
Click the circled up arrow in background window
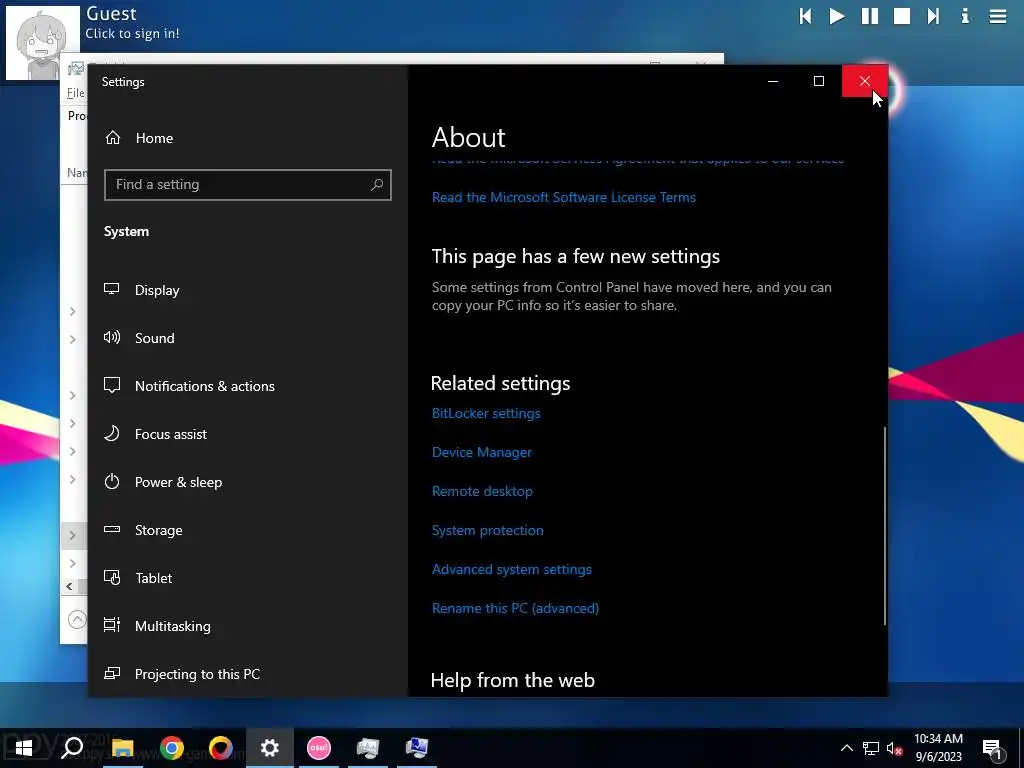coord(77,619)
